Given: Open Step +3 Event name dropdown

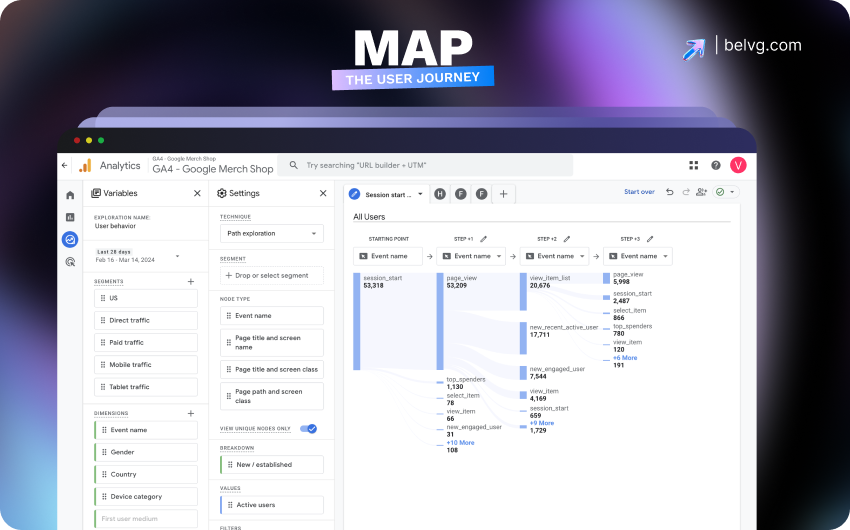Looking at the screenshot, I should click(638, 256).
